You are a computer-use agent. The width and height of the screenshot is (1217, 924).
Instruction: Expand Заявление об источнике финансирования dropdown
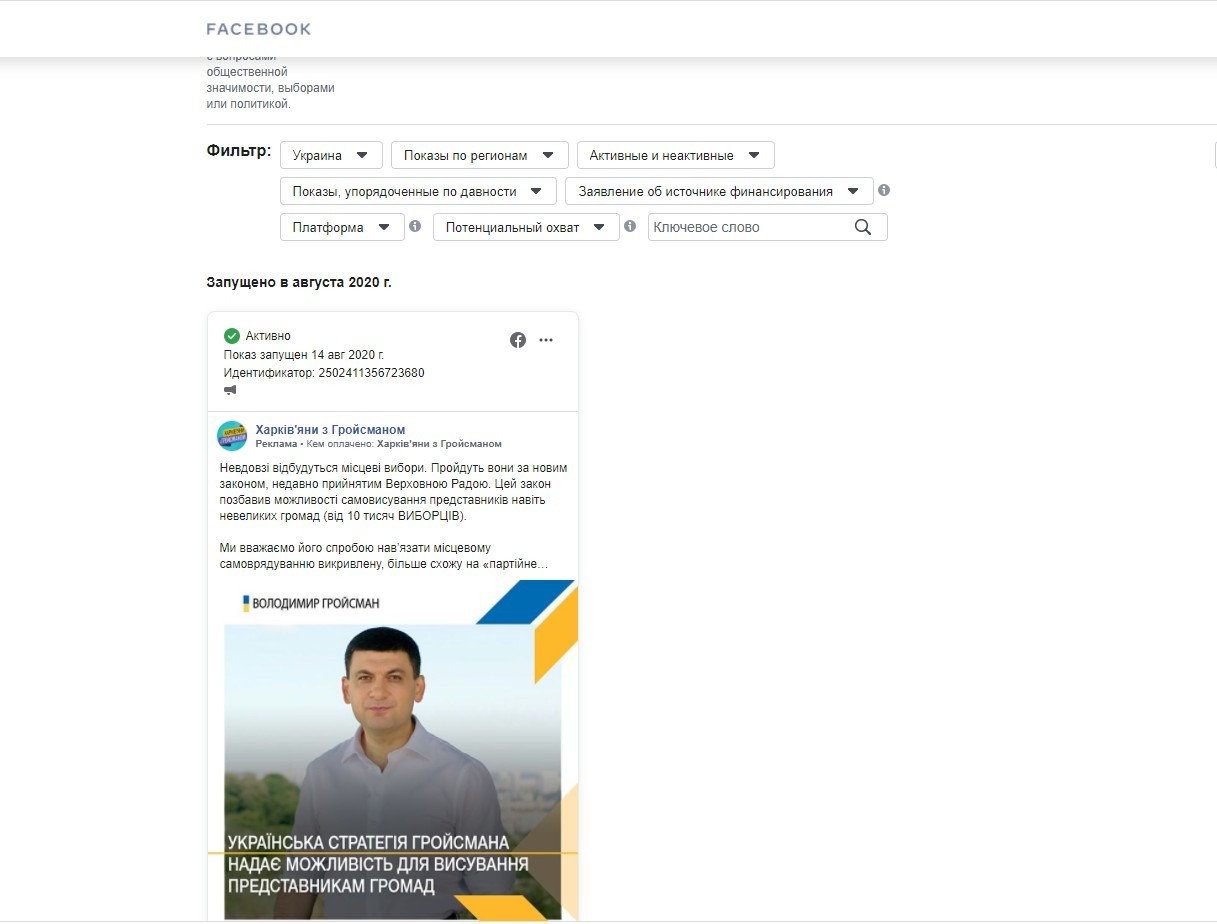pos(718,191)
